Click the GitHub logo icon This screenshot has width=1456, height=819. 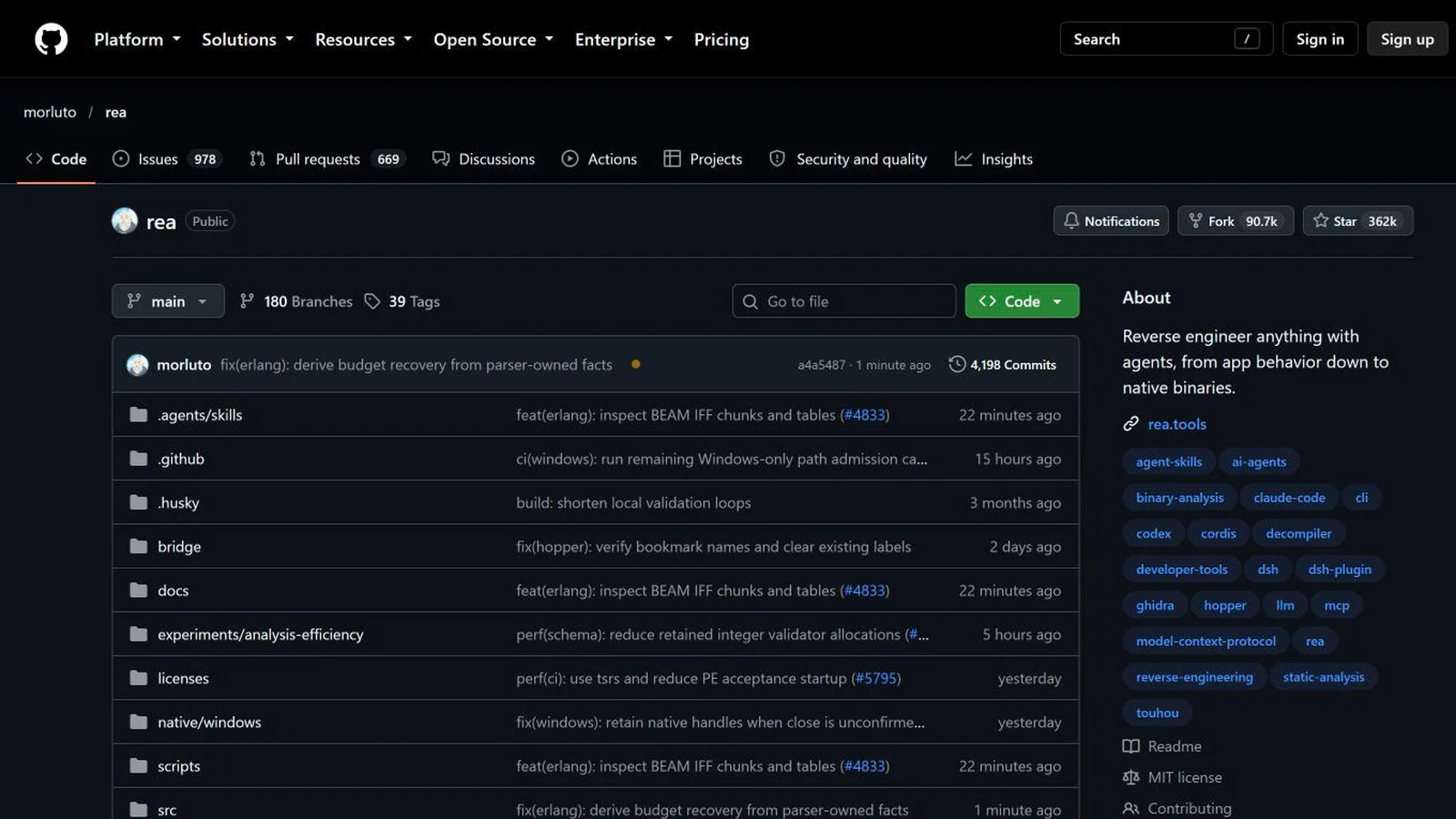click(51, 39)
